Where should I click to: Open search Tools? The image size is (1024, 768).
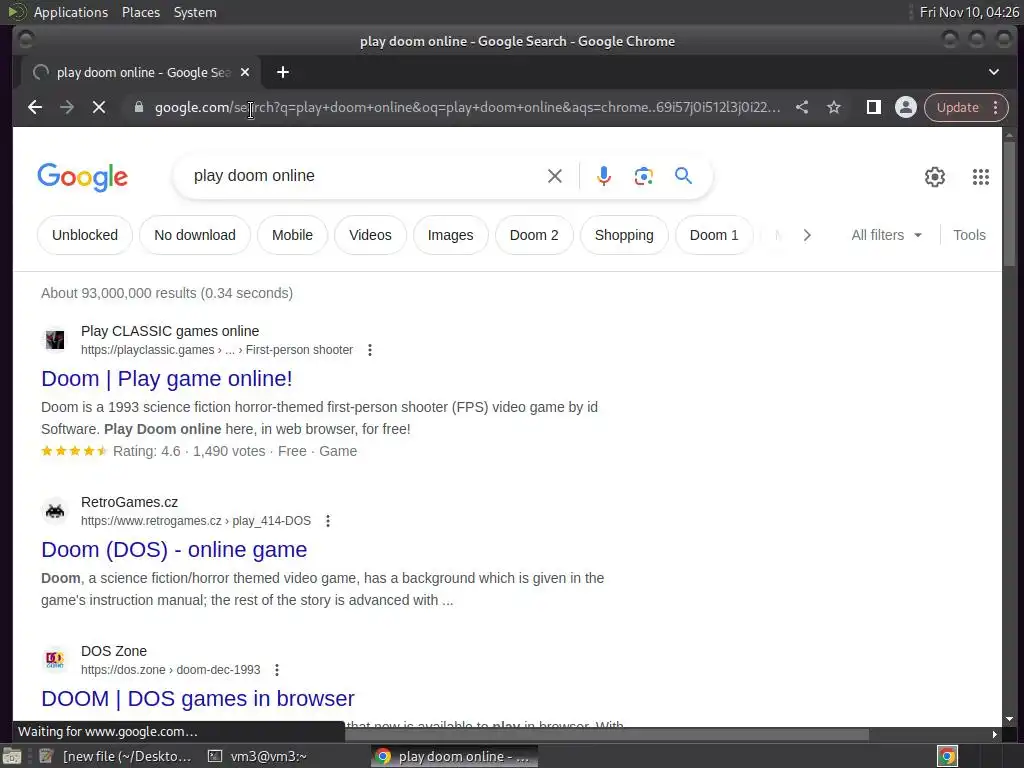tap(969, 235)
